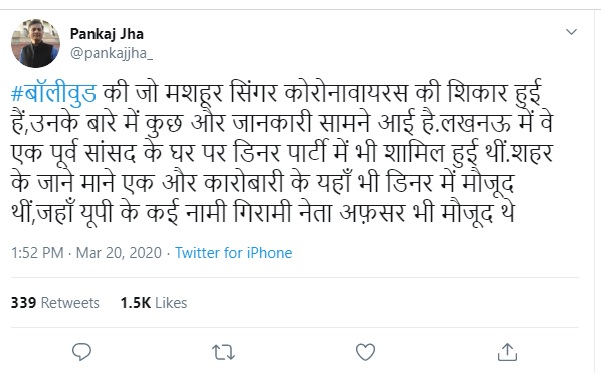Click the 1:52 PM timestamp
Screen dimensions: 601x373
point(37,253)
